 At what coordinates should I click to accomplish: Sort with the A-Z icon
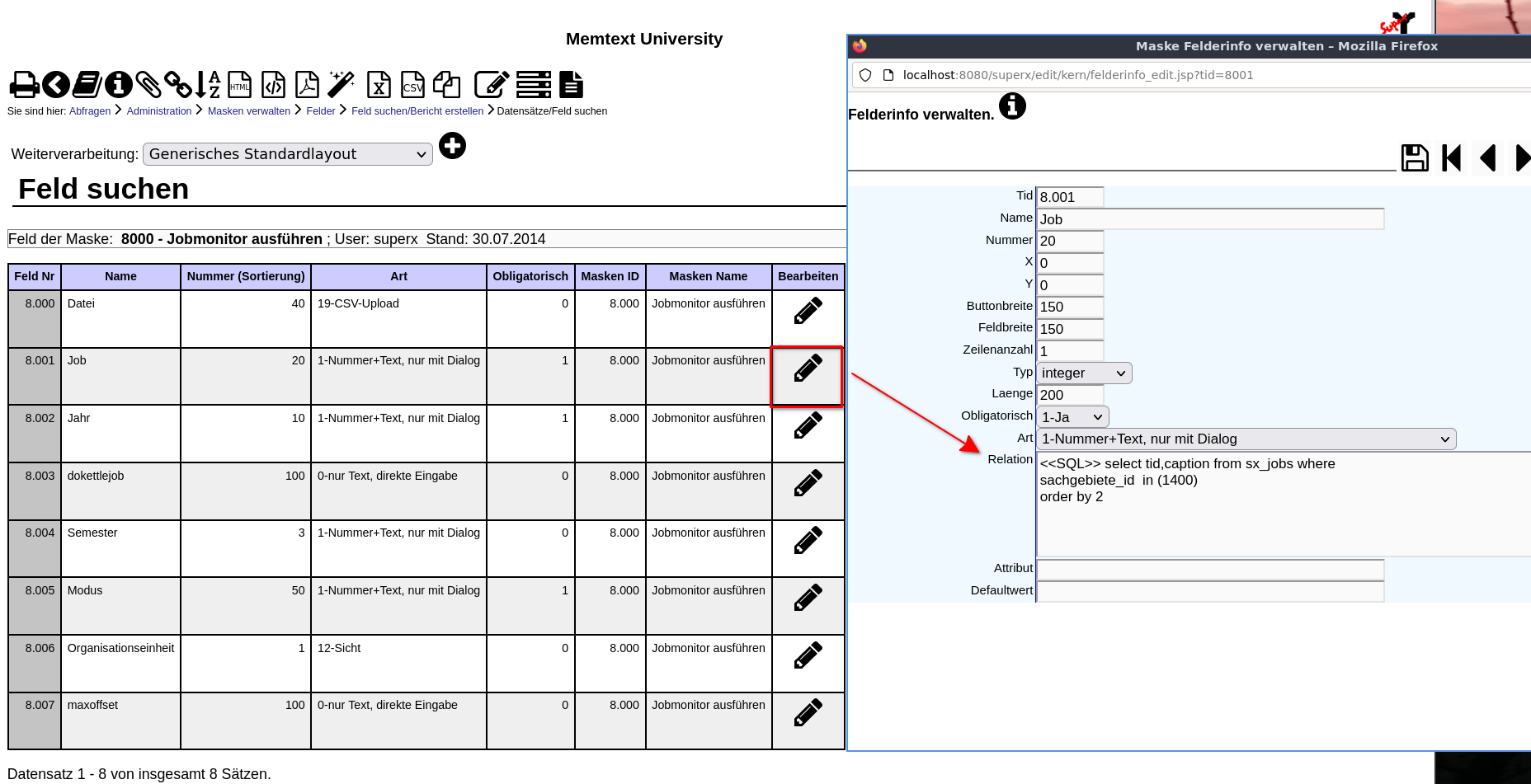[208, 85]
